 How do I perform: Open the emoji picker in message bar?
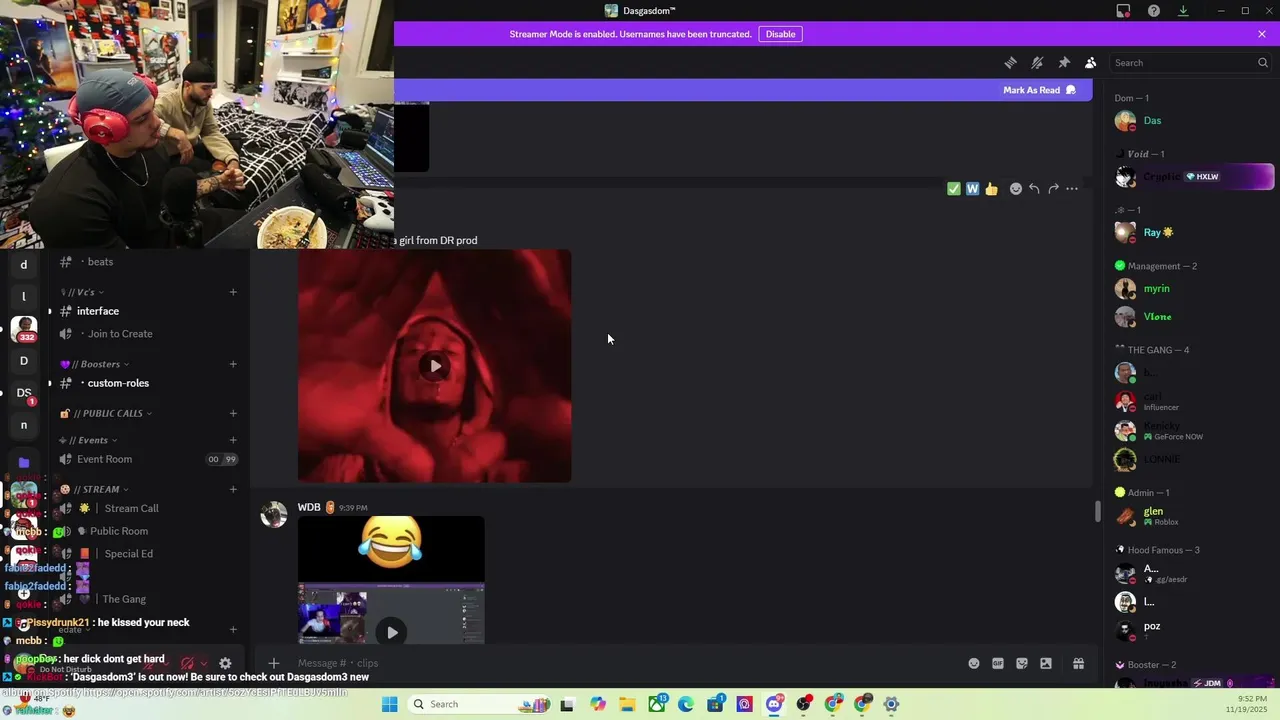(974, 663)
